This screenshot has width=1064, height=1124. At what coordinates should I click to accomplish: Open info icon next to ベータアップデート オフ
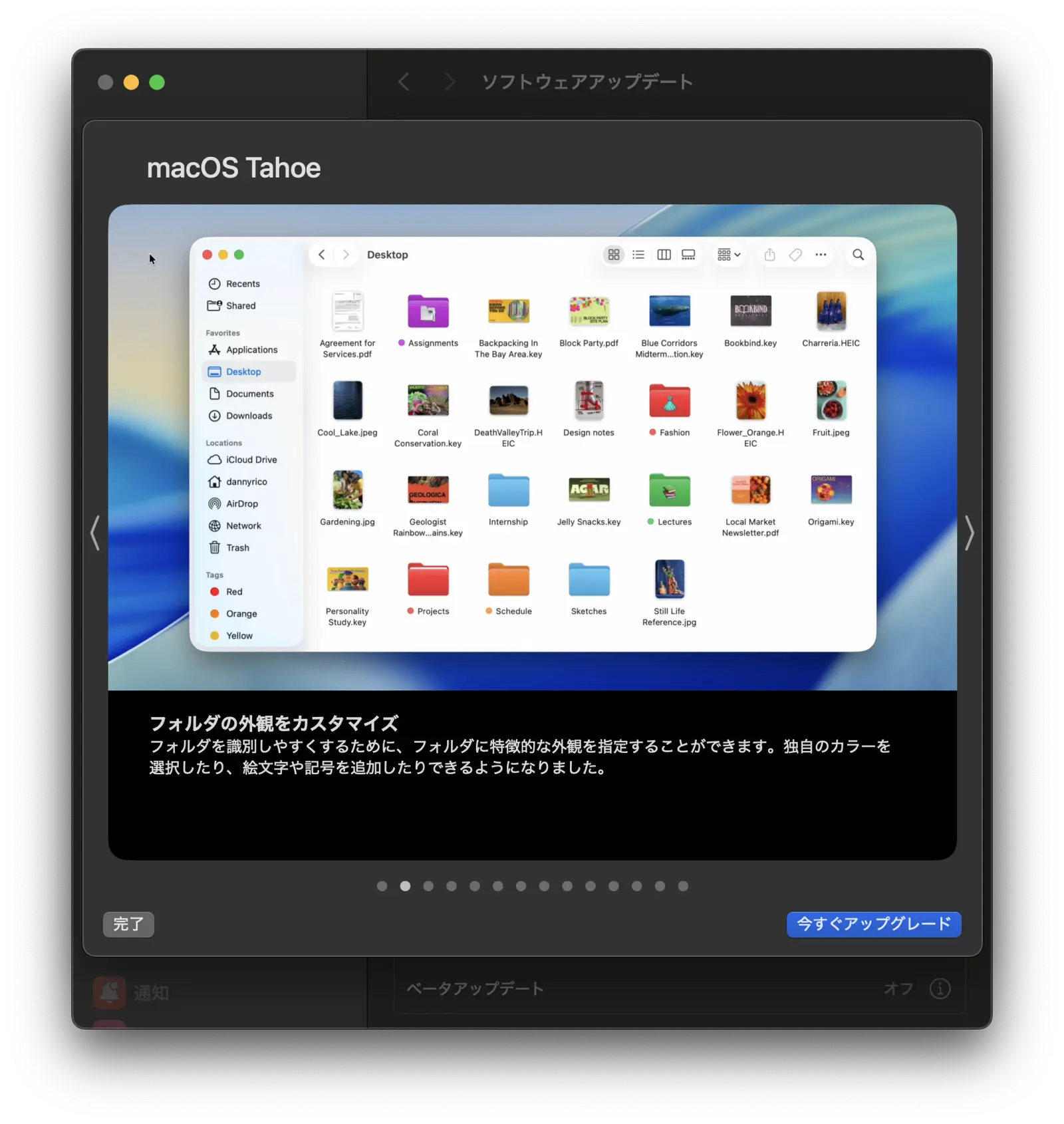click(940, 989)
